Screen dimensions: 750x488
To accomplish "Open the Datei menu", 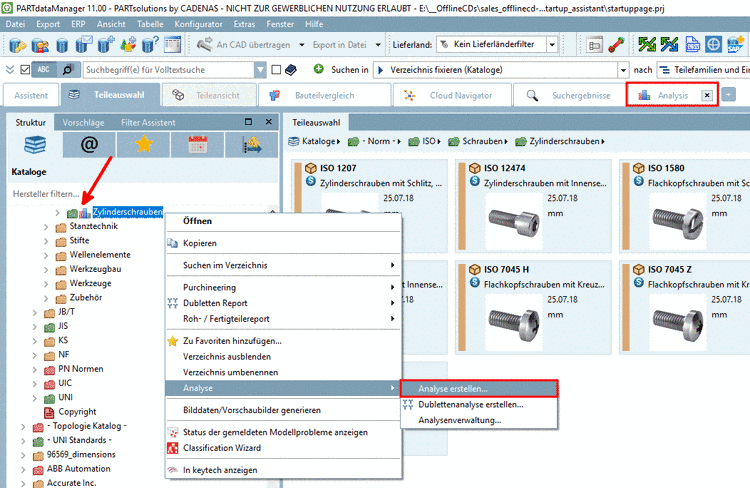I will click(x=15, y=24).
